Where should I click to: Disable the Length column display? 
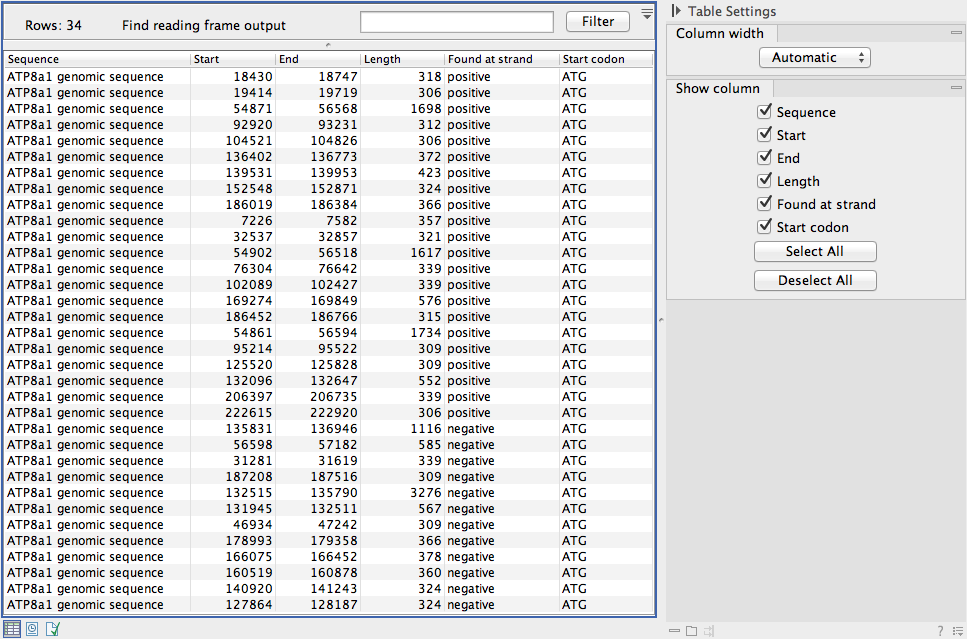click(765, 180)
